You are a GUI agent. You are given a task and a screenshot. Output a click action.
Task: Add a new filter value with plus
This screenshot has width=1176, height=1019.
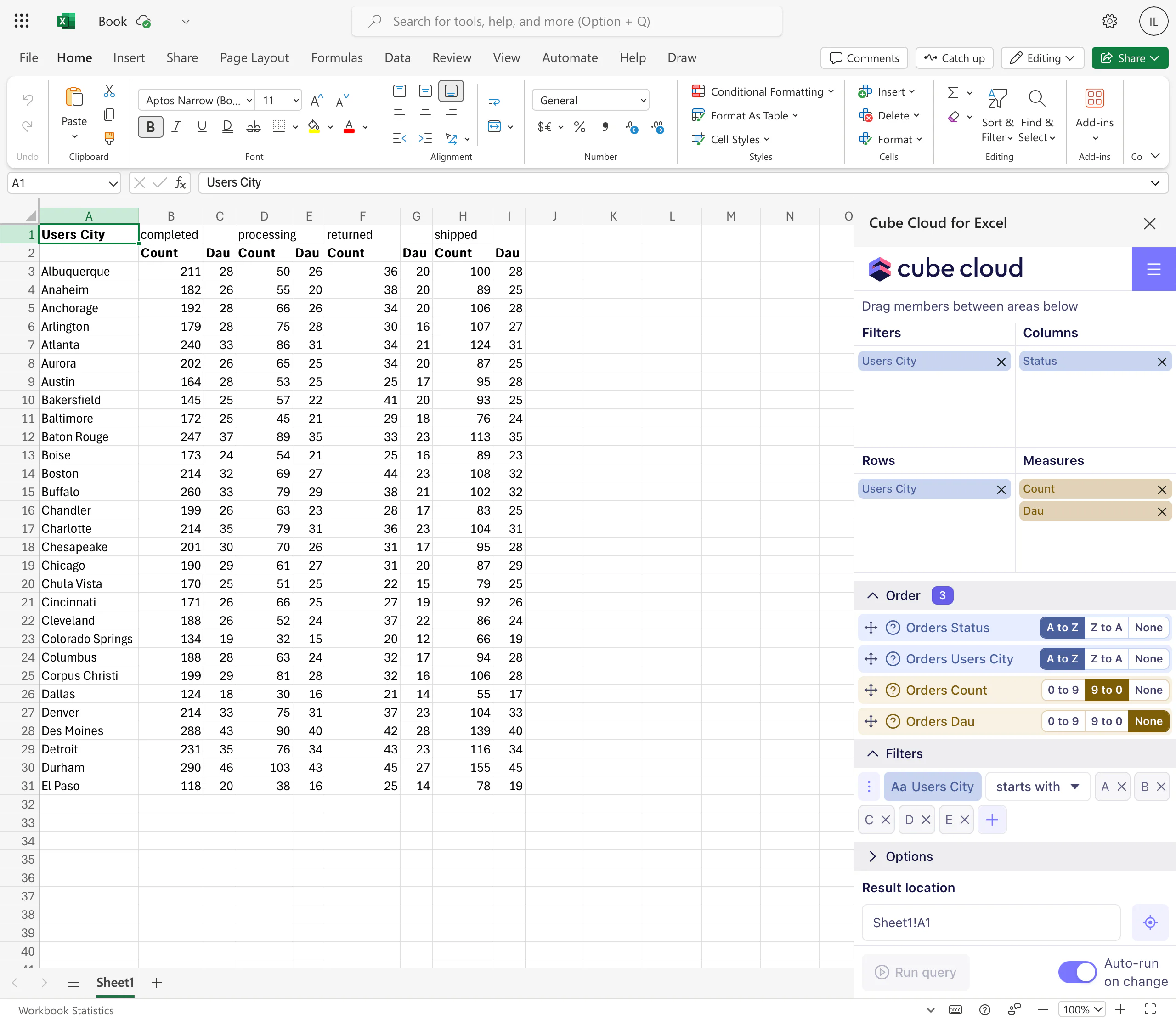pyautogui.click(x=992, y=820)
